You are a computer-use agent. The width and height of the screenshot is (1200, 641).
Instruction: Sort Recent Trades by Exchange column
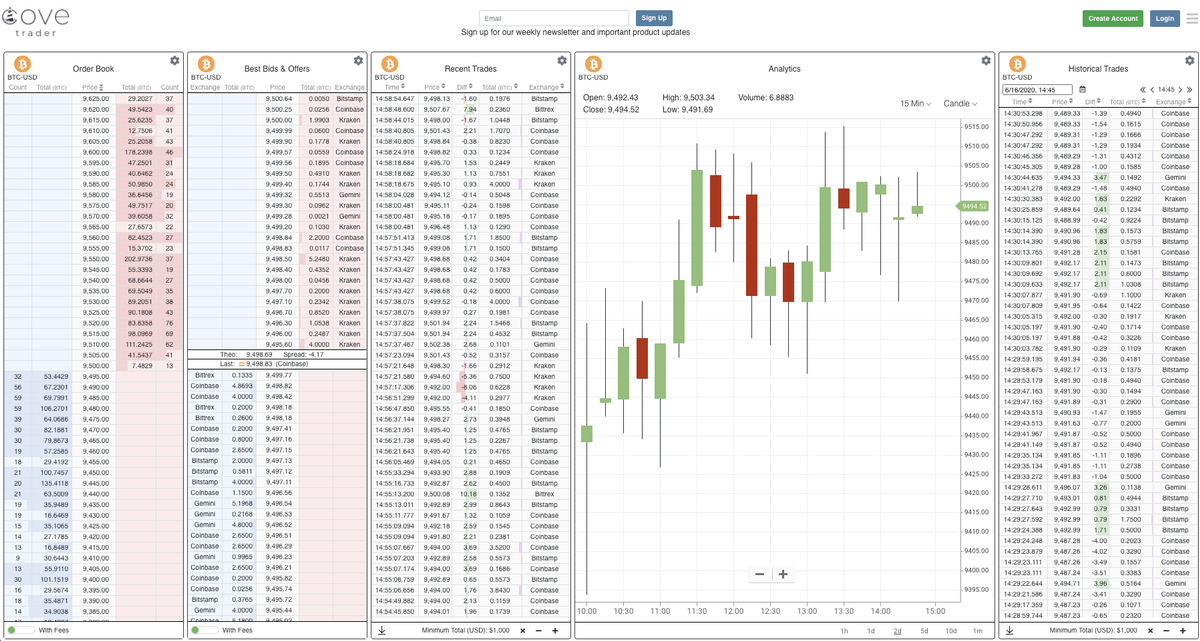547,88
